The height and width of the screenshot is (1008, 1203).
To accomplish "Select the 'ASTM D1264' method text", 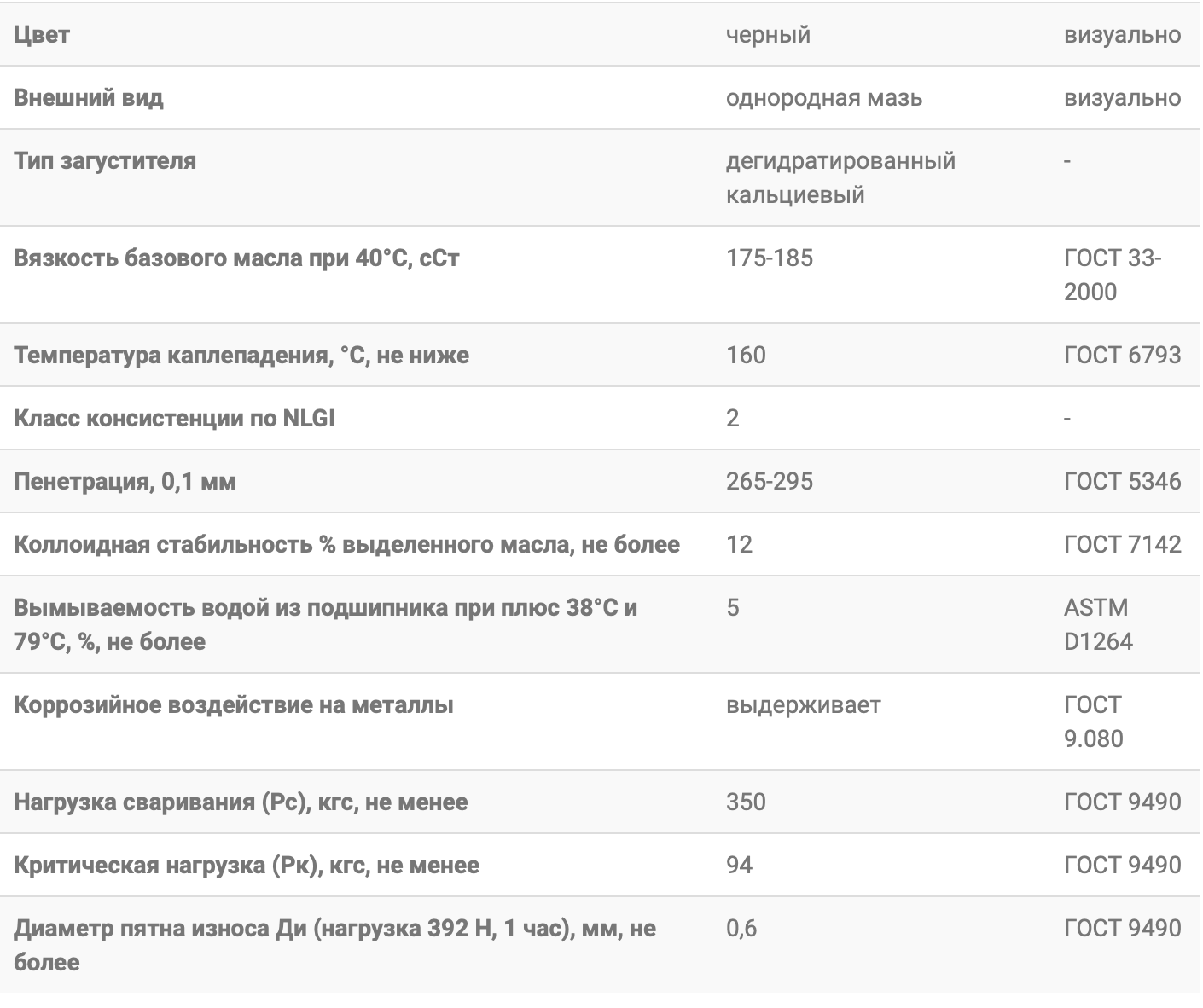I will 1099,624.
